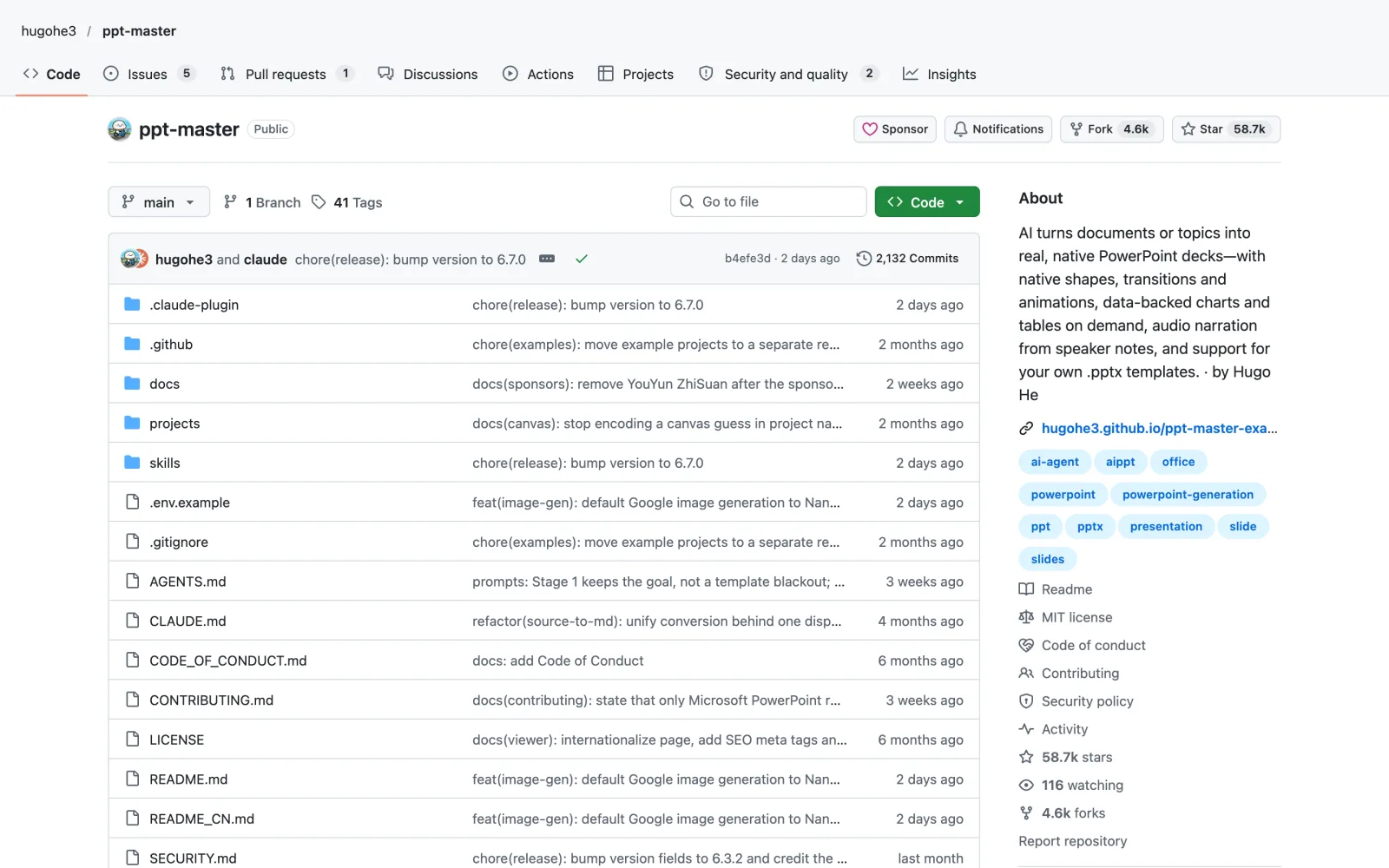Click the repository owner avatar

(x=120, y=129)
